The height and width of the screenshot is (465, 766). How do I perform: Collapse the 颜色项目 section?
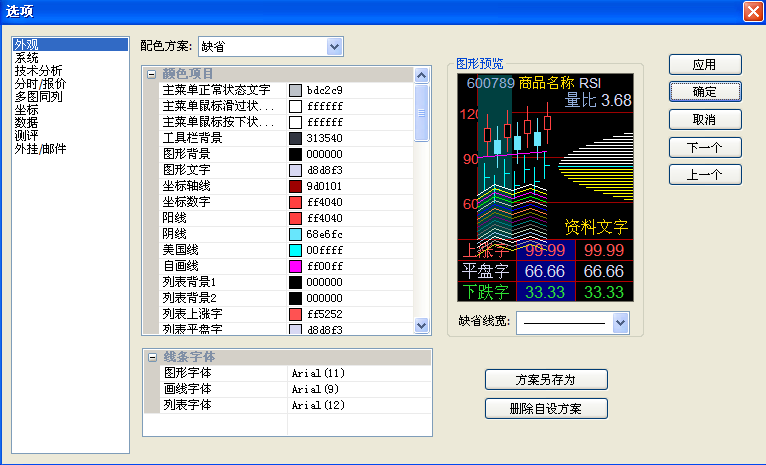pyautogui.click(x=151, y=74)
